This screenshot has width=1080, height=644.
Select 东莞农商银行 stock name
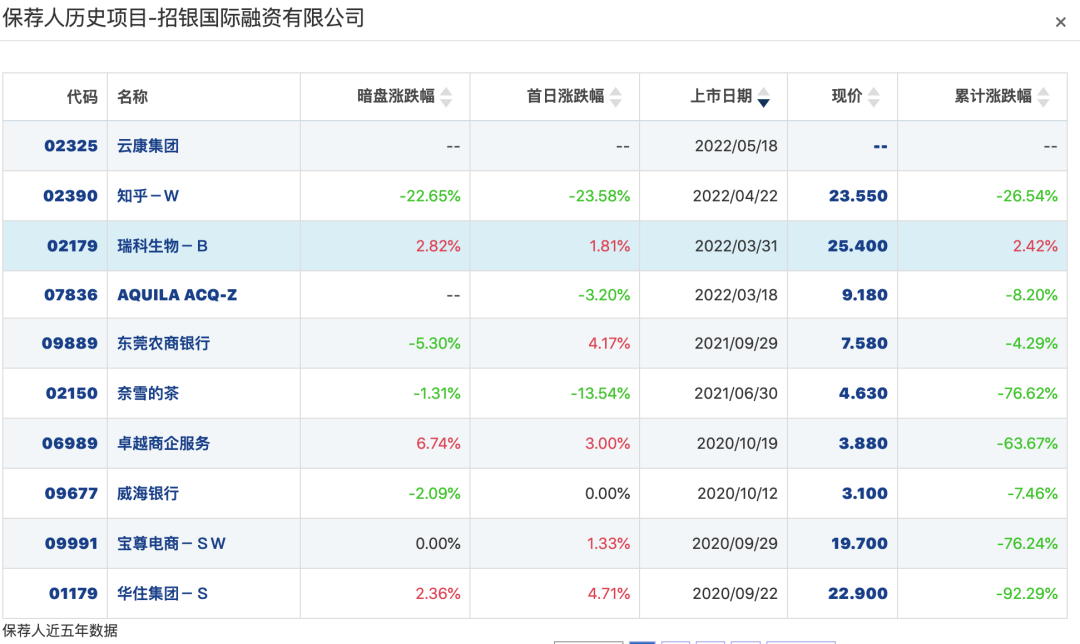click(163, 343)
